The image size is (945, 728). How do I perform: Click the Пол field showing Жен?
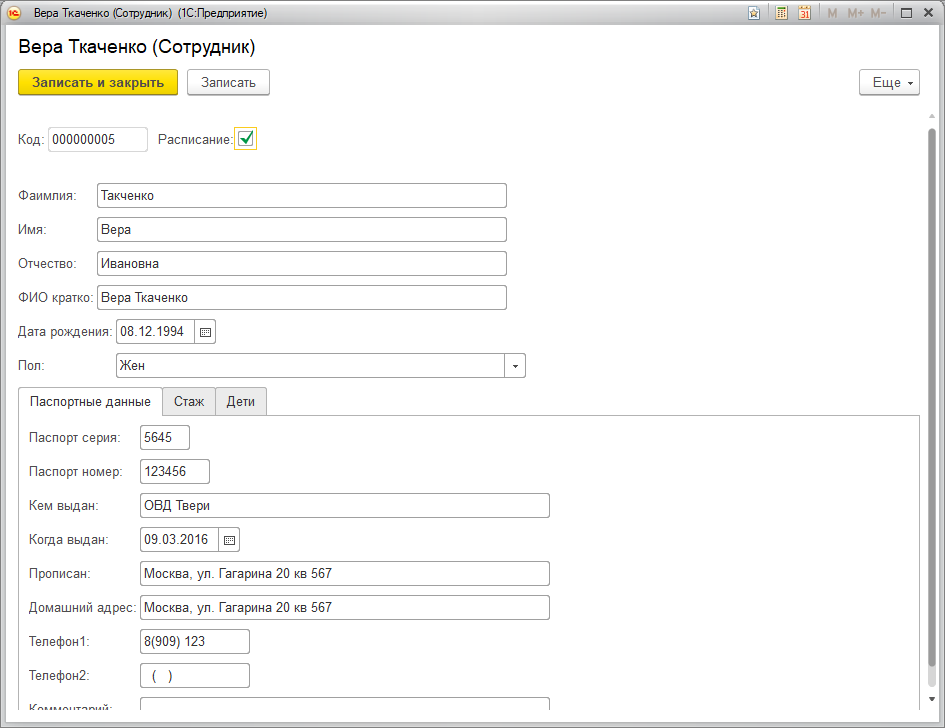pos(310,366)
